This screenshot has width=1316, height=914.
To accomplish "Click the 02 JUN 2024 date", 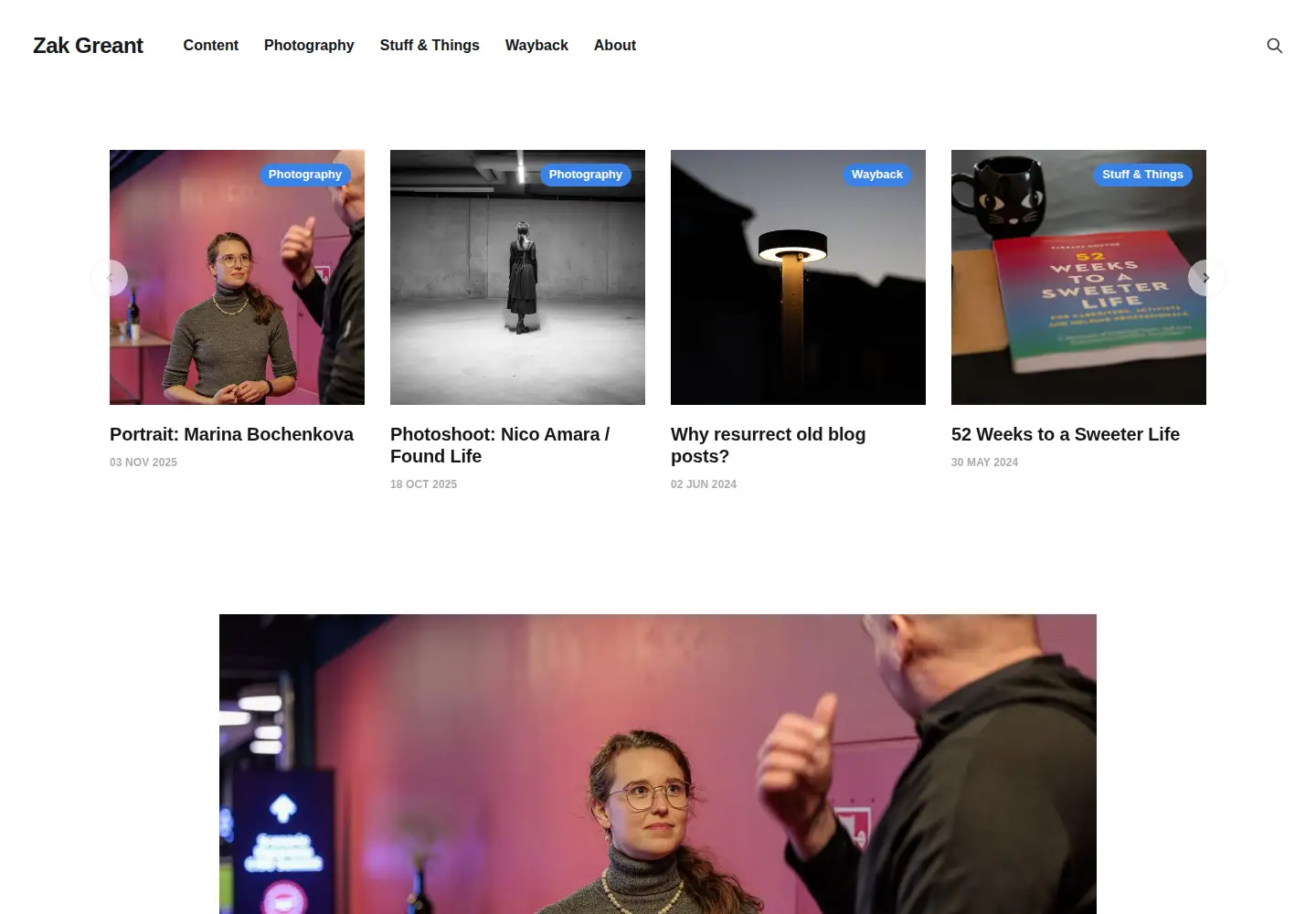I will coord(704,484).
